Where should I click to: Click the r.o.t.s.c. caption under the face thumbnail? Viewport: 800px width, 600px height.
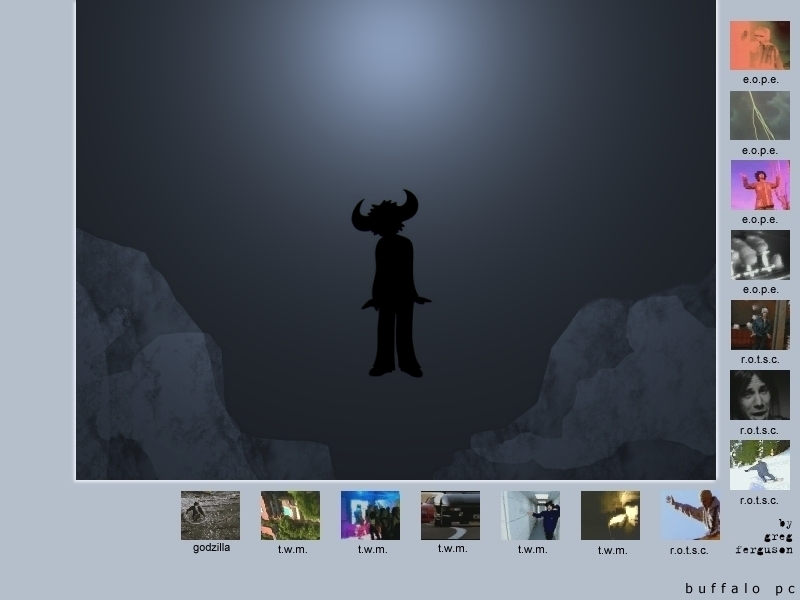[760, 430]
